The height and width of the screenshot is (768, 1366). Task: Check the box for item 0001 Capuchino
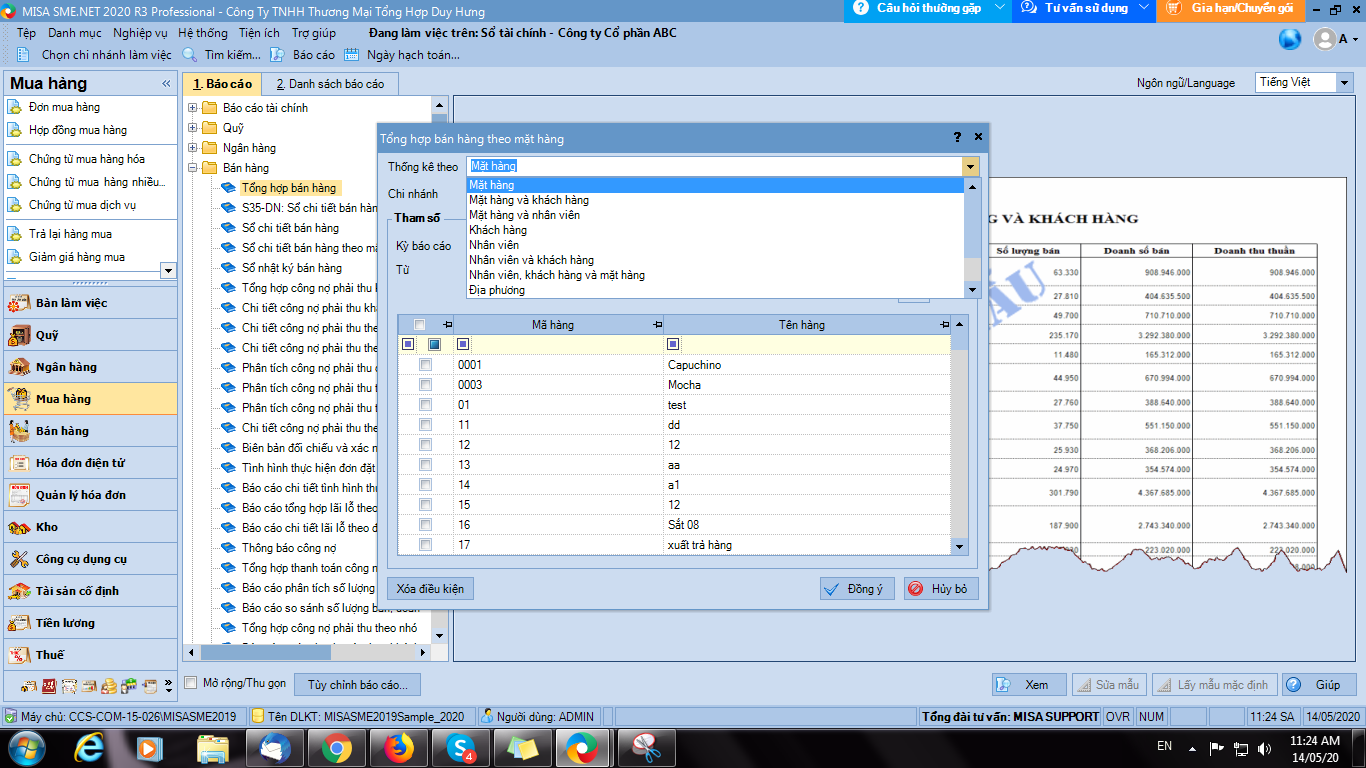coord(426,365)
